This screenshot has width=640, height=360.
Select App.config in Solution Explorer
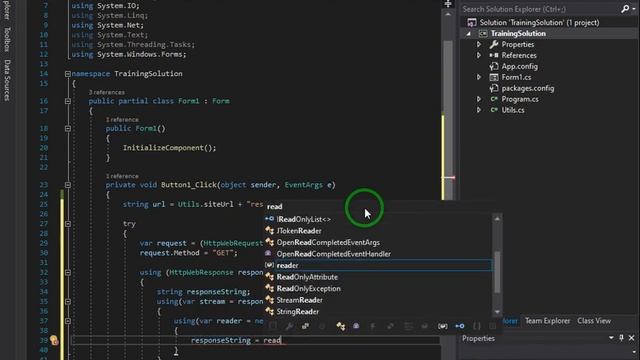coord(519,66)
